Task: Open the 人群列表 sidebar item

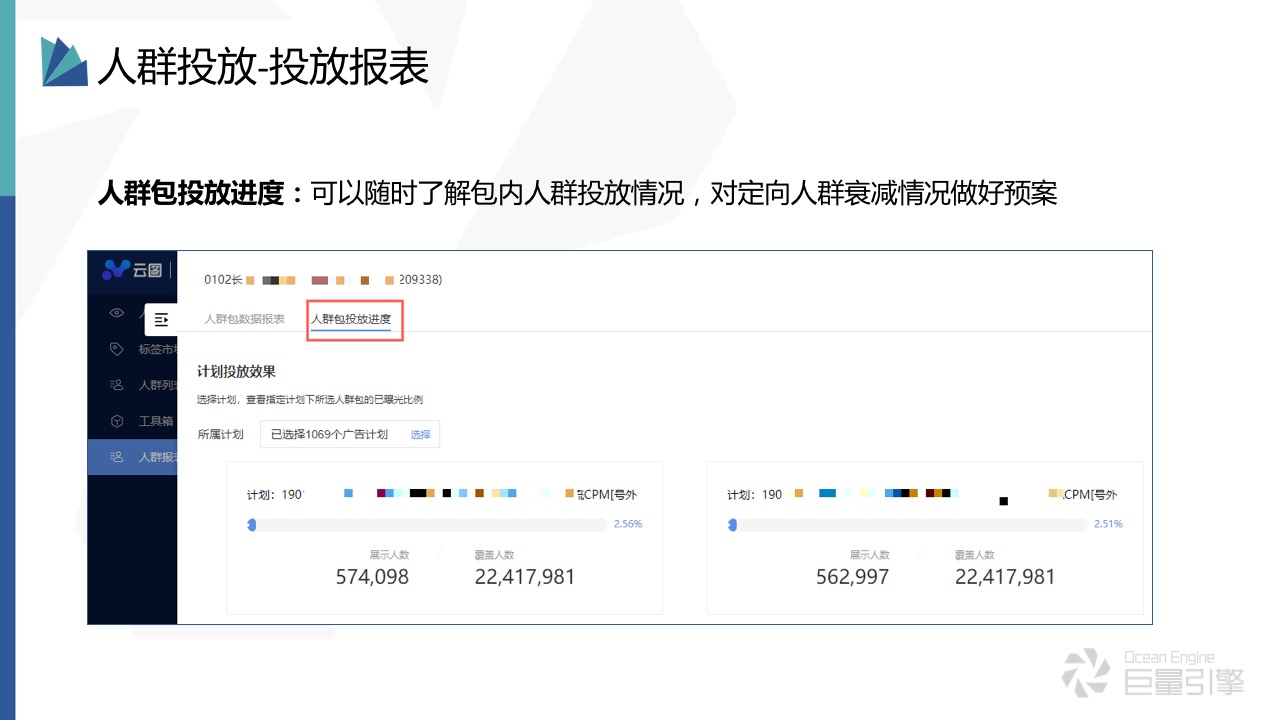Action: click(132, 385)
